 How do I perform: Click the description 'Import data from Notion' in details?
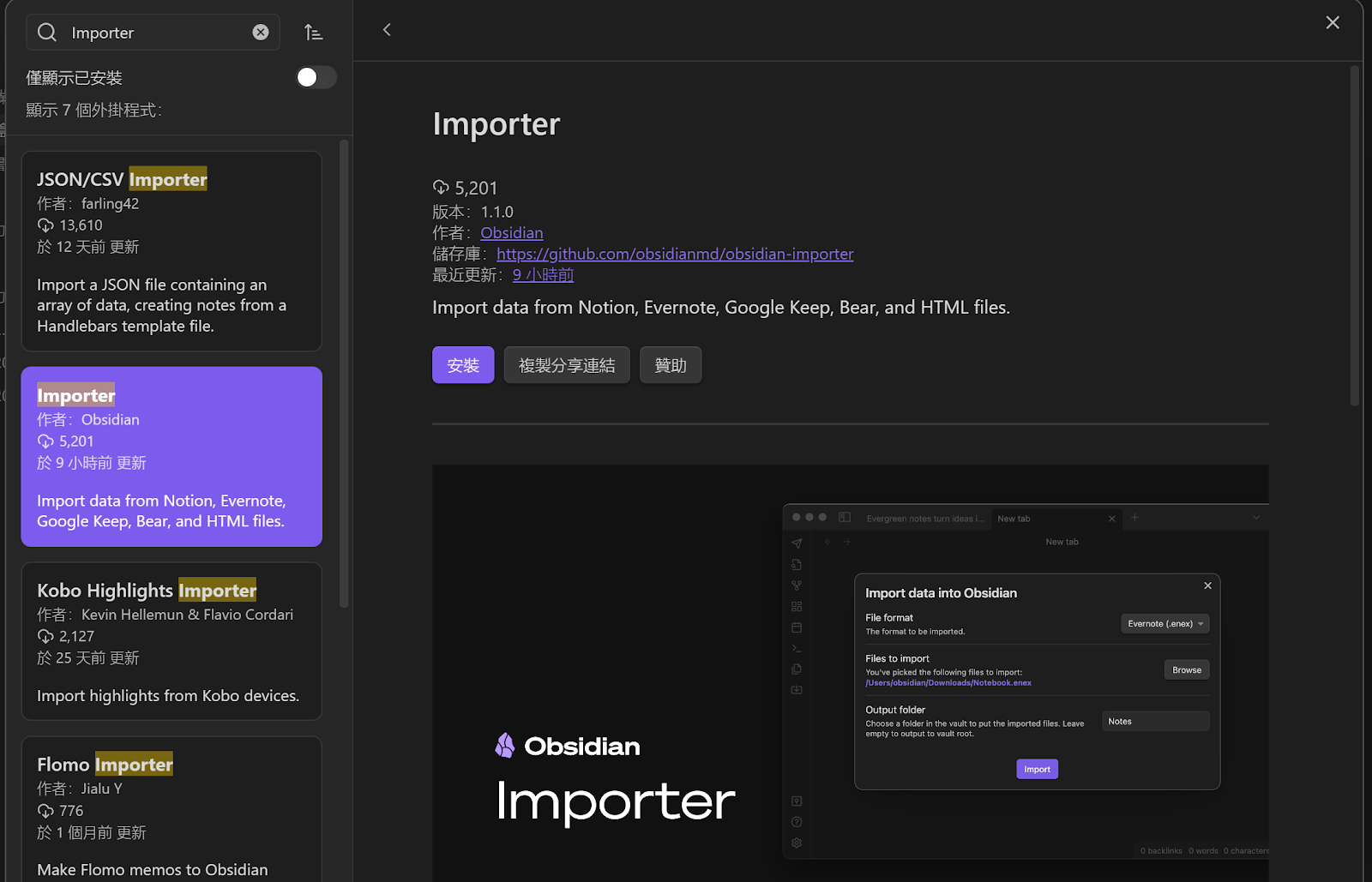(x=721, y=308)
